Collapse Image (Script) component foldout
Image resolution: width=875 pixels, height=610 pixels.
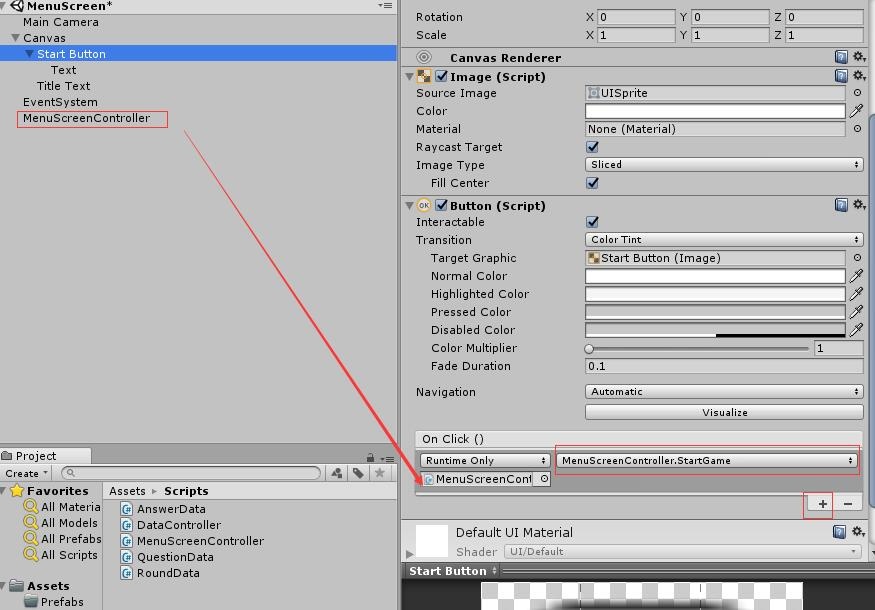click(410, 76)
